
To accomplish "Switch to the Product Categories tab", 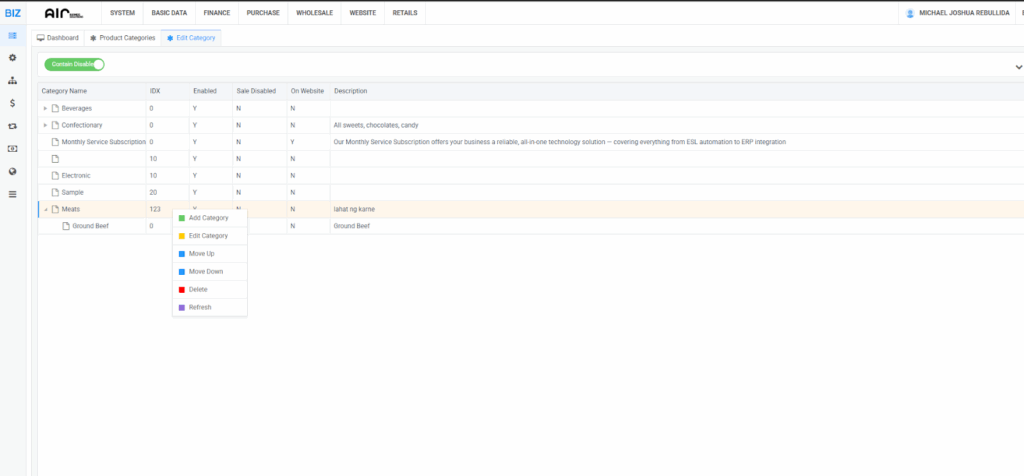I will coord(122,37).
